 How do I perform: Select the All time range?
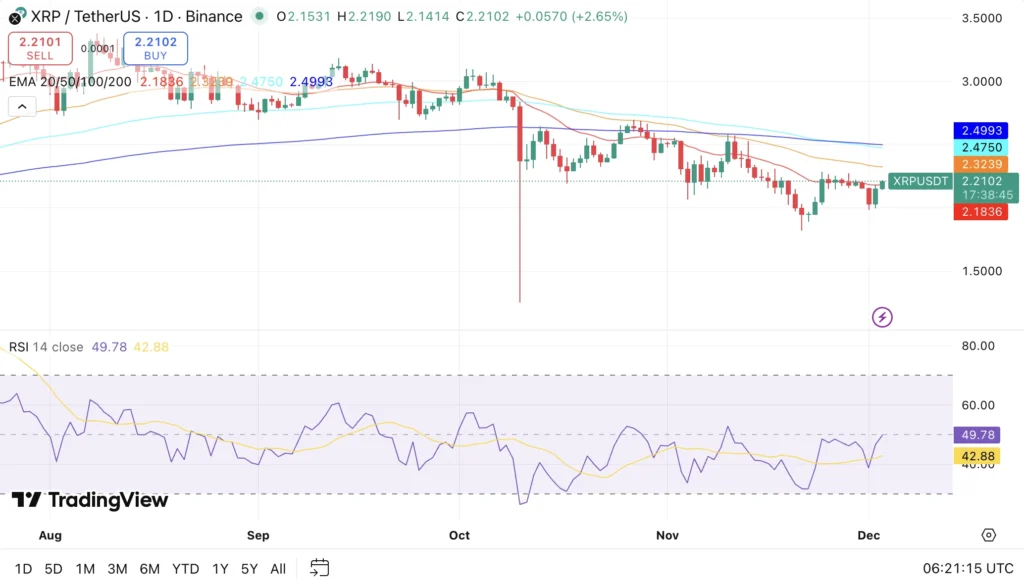278,569
